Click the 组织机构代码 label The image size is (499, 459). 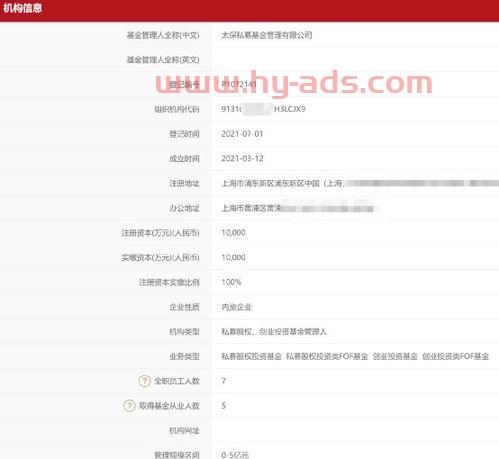pyautogui.click(x=177, y=109)
